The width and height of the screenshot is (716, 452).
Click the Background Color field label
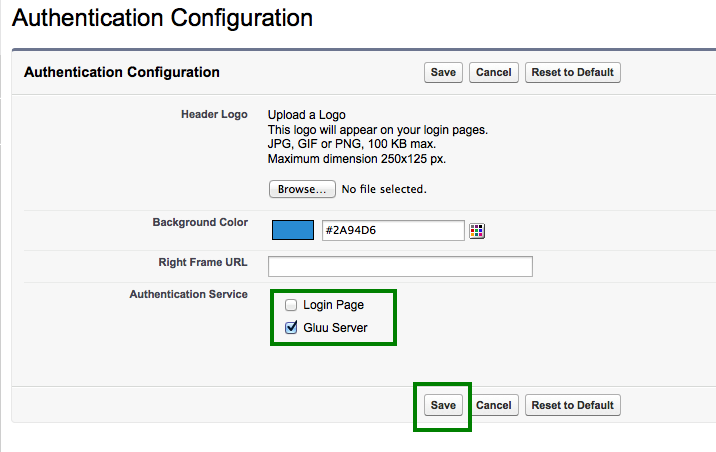click(x=200, y=222)
